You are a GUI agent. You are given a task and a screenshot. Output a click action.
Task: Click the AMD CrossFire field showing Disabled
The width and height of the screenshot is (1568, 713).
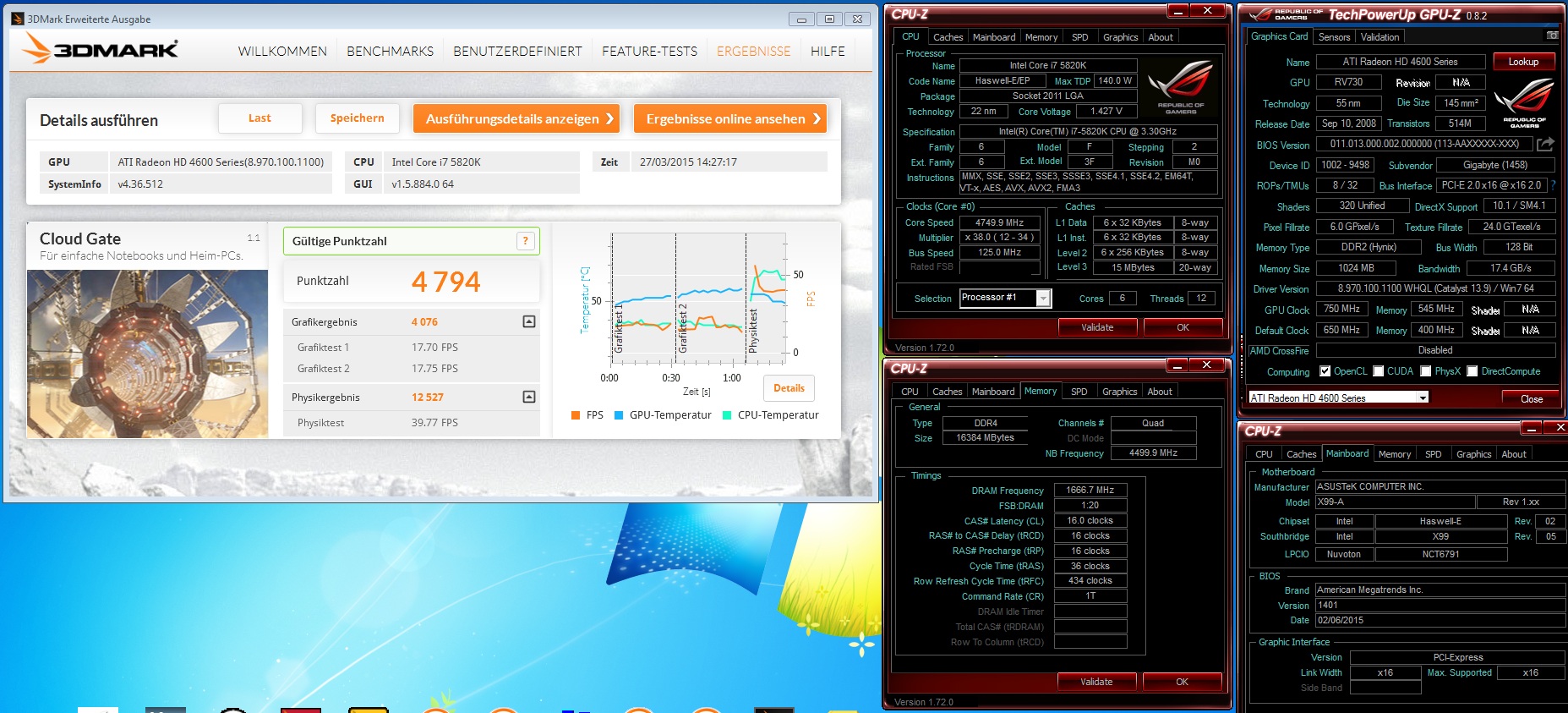pos(1435,350)
